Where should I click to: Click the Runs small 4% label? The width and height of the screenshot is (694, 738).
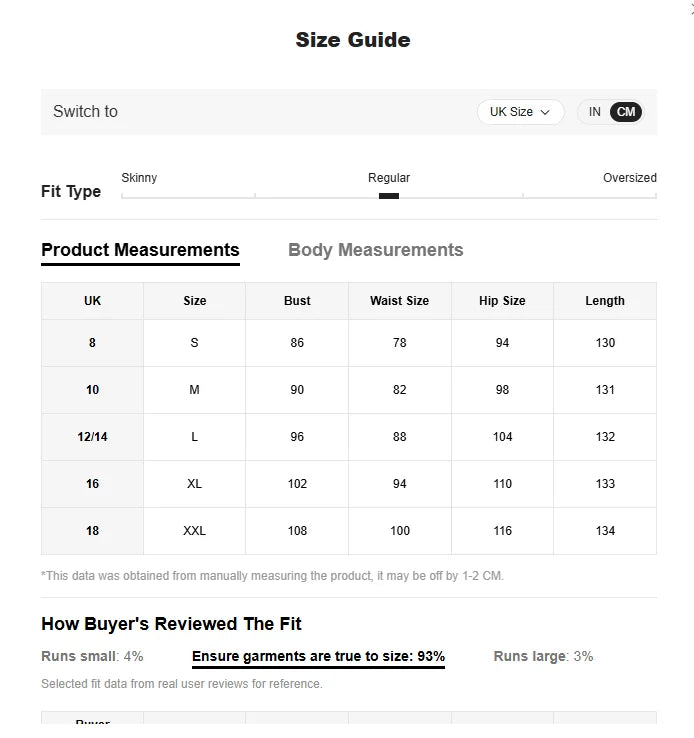pos(92,656)
